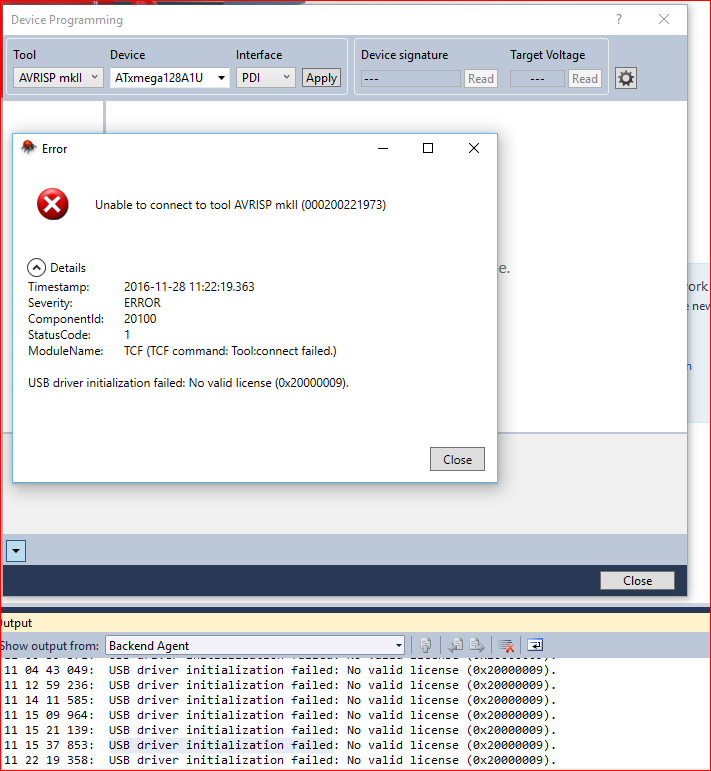711x771 pixels.
Task: Click Read next to Target Voltage
Action: 585,79
